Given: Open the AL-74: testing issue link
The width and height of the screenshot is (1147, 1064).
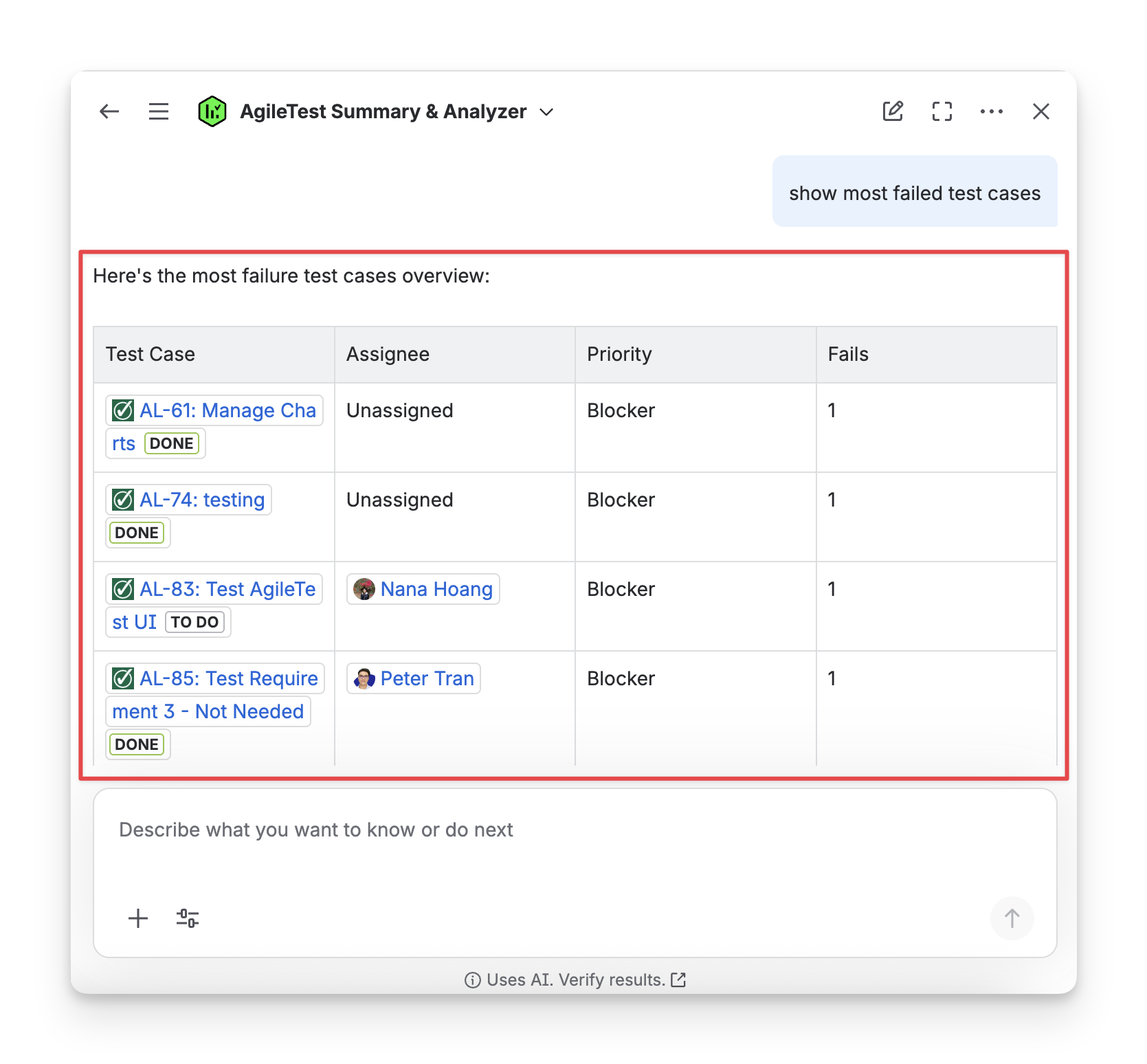Looking at the screenshot, I should click(x=201, y=500).
